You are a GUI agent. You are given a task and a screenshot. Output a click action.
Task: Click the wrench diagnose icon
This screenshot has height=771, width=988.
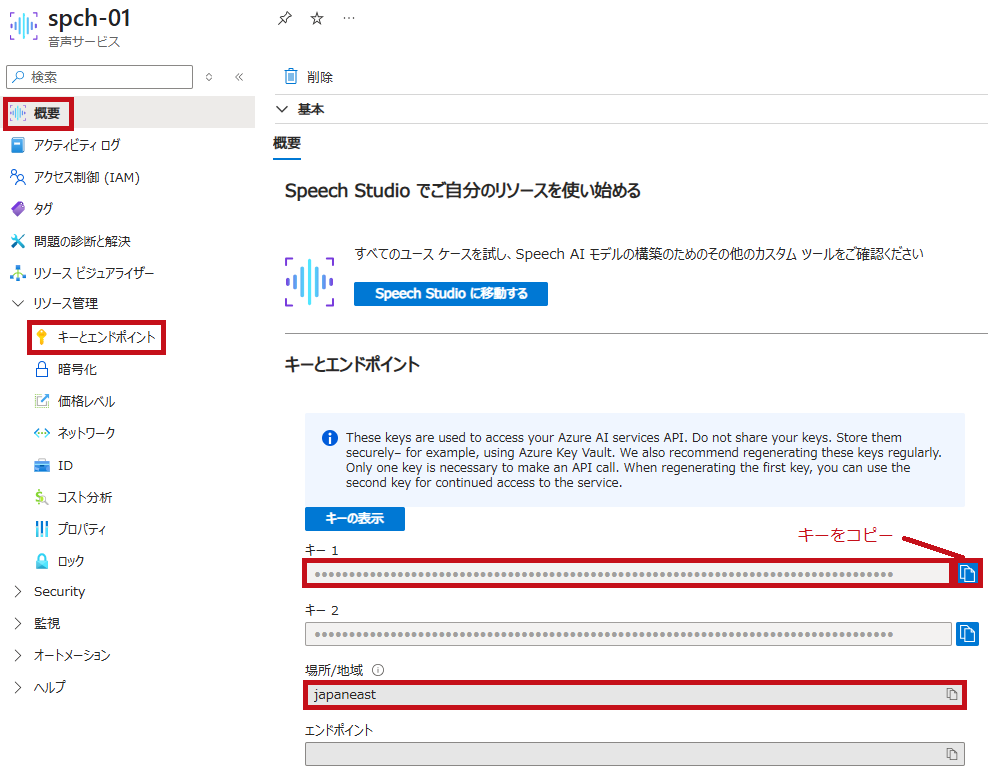click(18, 241)
